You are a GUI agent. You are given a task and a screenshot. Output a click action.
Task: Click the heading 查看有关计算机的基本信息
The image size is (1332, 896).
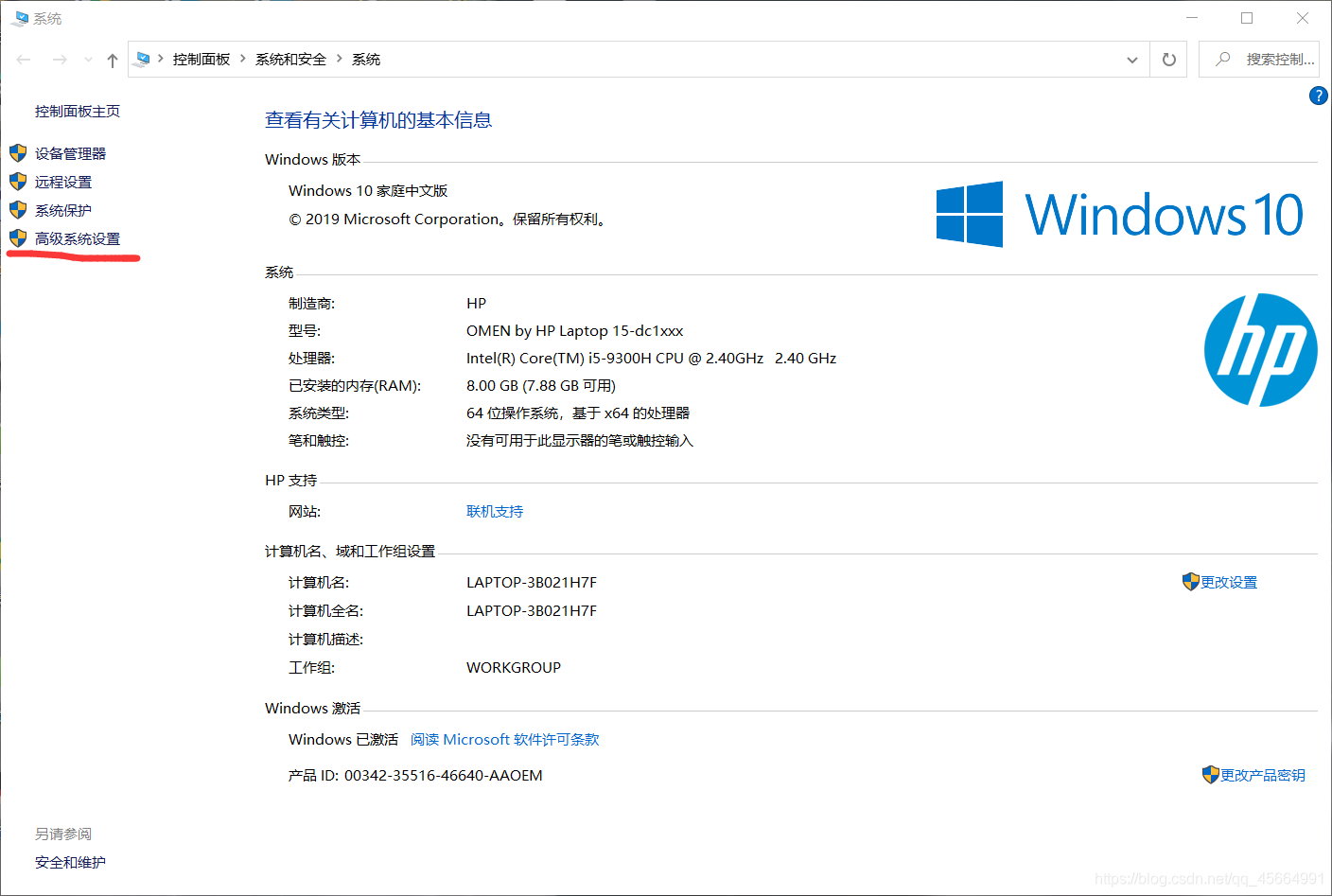point(378,120)
